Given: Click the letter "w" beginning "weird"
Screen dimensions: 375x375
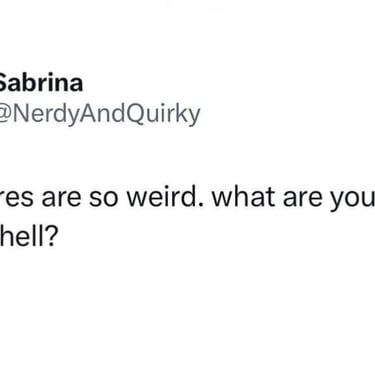Looking at the screenshot, I should (x=137, y=199).
